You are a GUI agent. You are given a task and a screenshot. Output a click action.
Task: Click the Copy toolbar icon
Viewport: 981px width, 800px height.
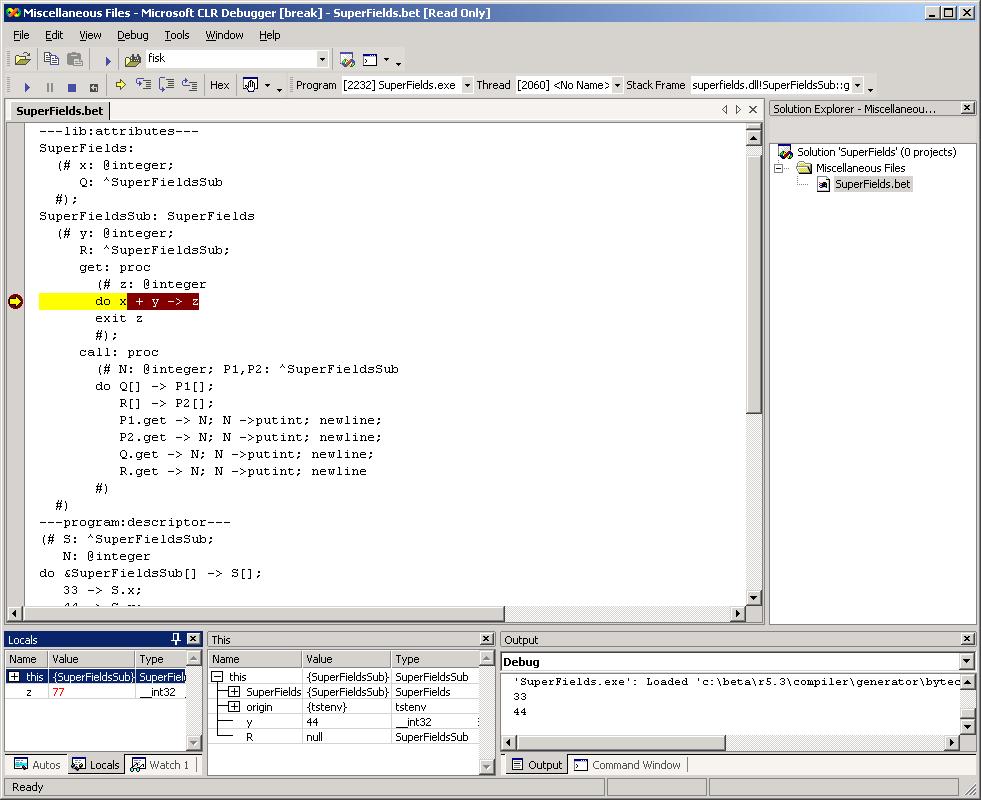[x=52, y=60]
